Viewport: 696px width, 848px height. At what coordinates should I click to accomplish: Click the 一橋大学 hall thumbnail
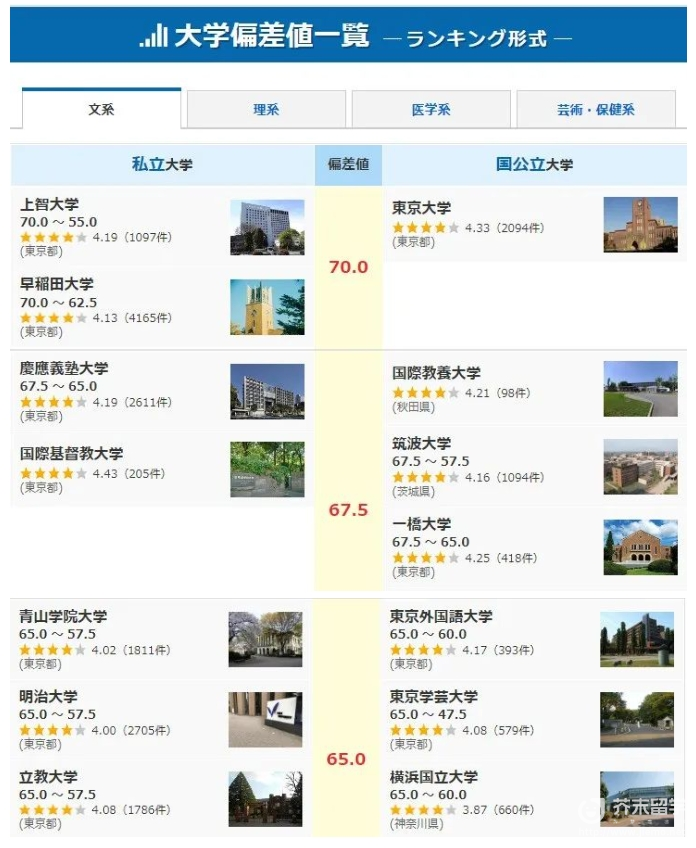click(x=640, y=547)
